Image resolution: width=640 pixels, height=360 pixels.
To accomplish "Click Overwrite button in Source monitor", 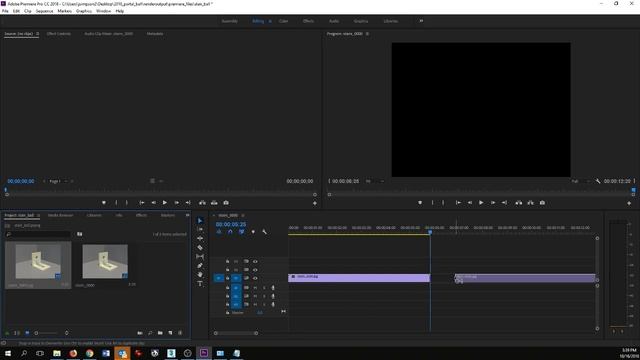I will tap(214, 203).
